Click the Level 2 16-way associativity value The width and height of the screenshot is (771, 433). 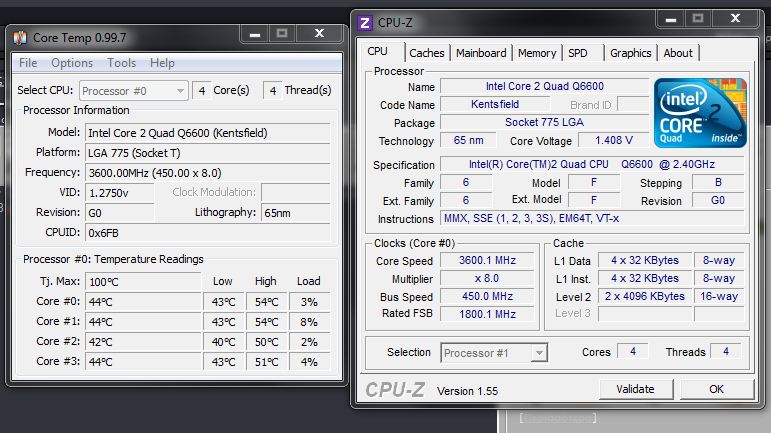[x=719, y=296]
